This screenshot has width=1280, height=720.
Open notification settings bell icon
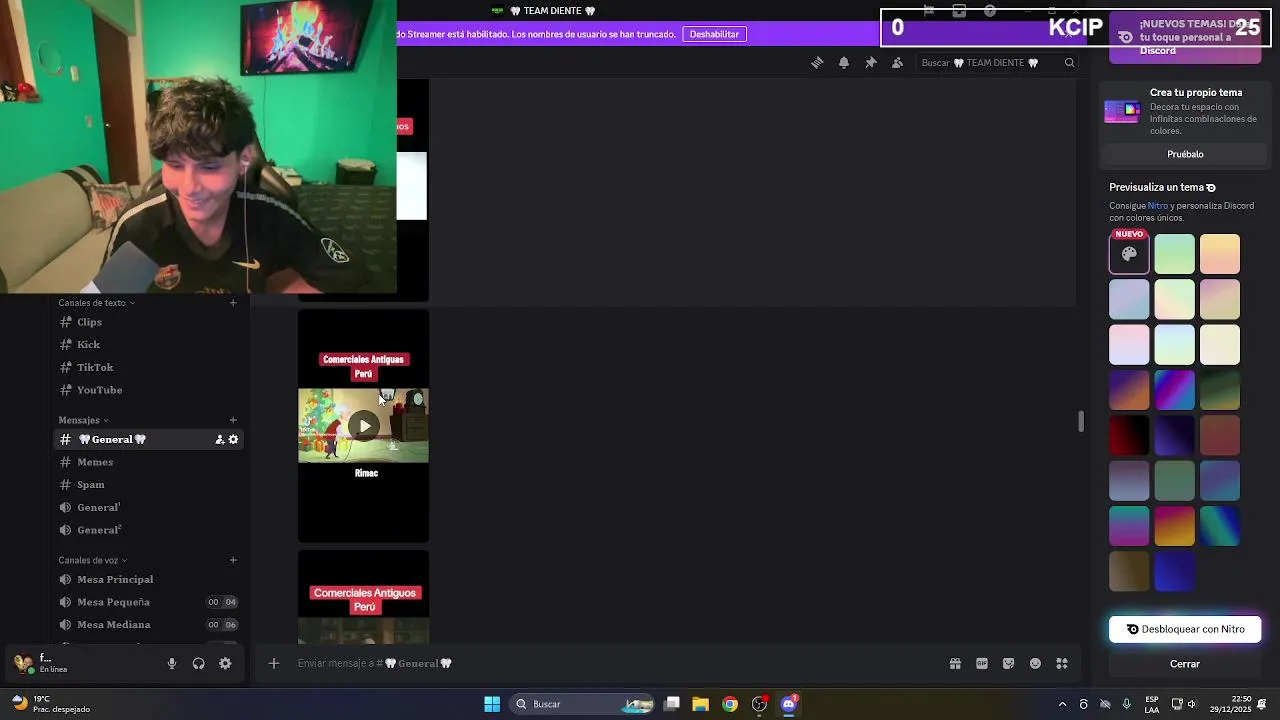[844, 63]
